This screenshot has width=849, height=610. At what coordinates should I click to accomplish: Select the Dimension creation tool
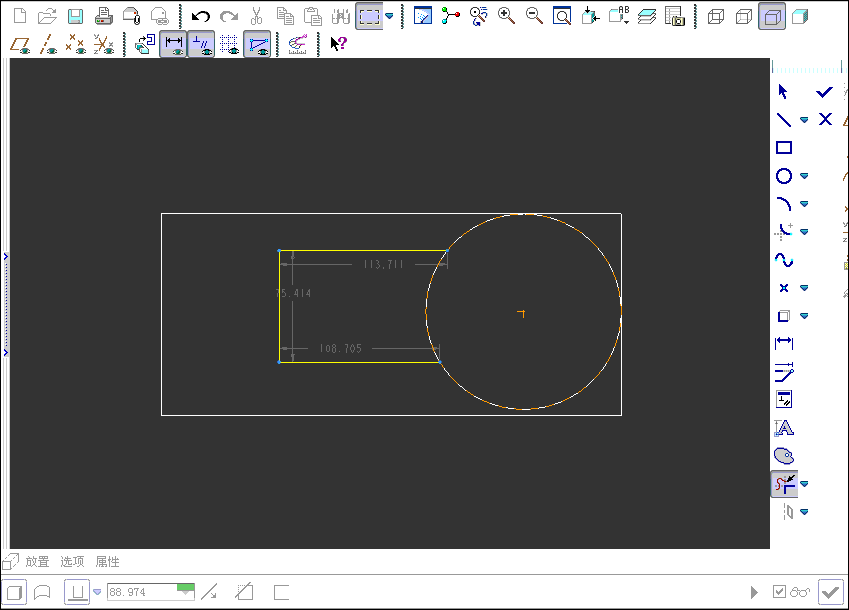[784, 343]
